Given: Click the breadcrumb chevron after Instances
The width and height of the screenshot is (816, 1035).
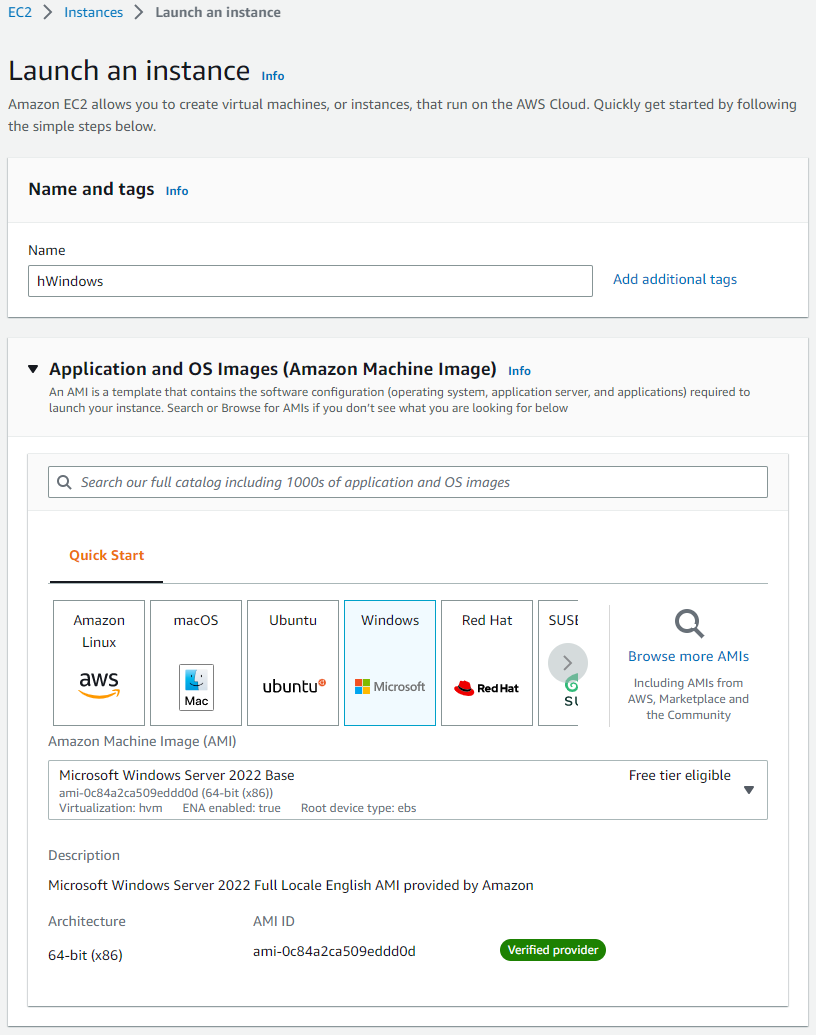Looking at the screenshot, I should tap(139, 13).
